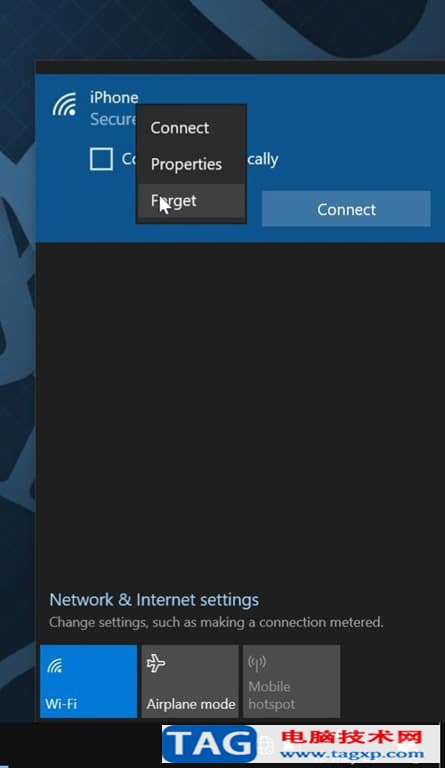Viewport: 445px width, 768px height.
Task: Open the www.tagxp.com watermark URL
Action: point(351,755)
